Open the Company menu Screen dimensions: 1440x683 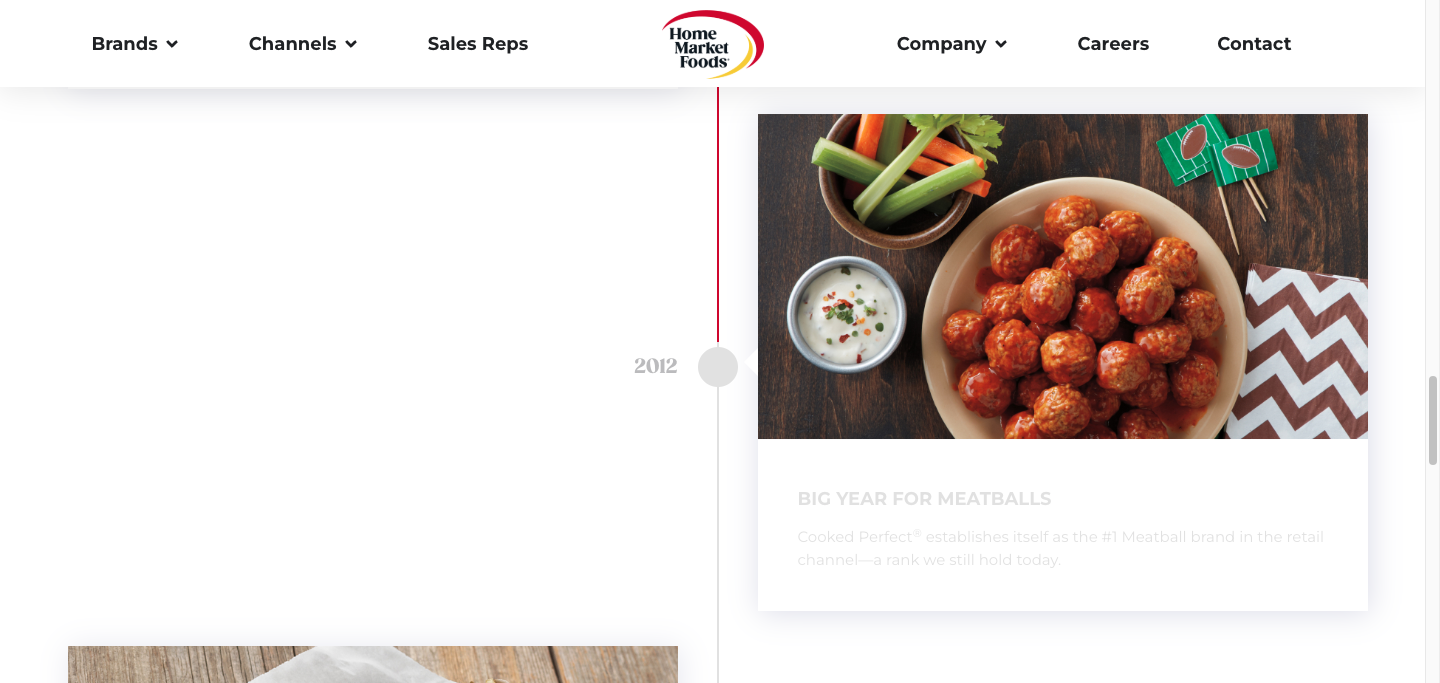coord(952,44)
